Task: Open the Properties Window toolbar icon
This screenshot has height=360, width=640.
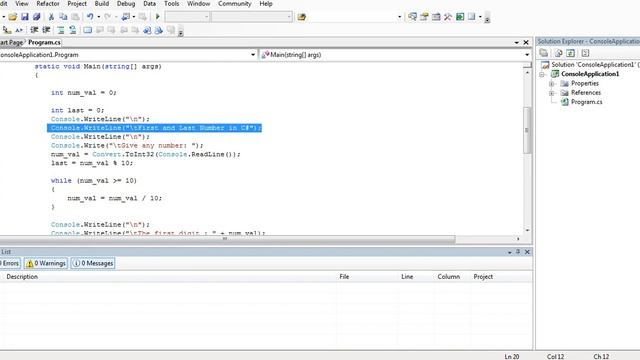Action: tap(424, 17)
